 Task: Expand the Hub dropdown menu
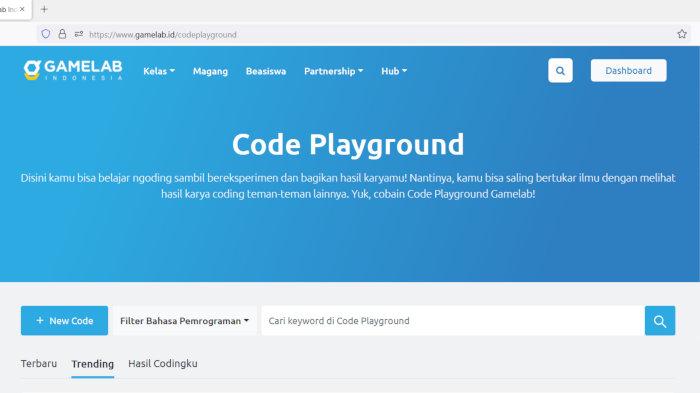(x=394, y=71)
